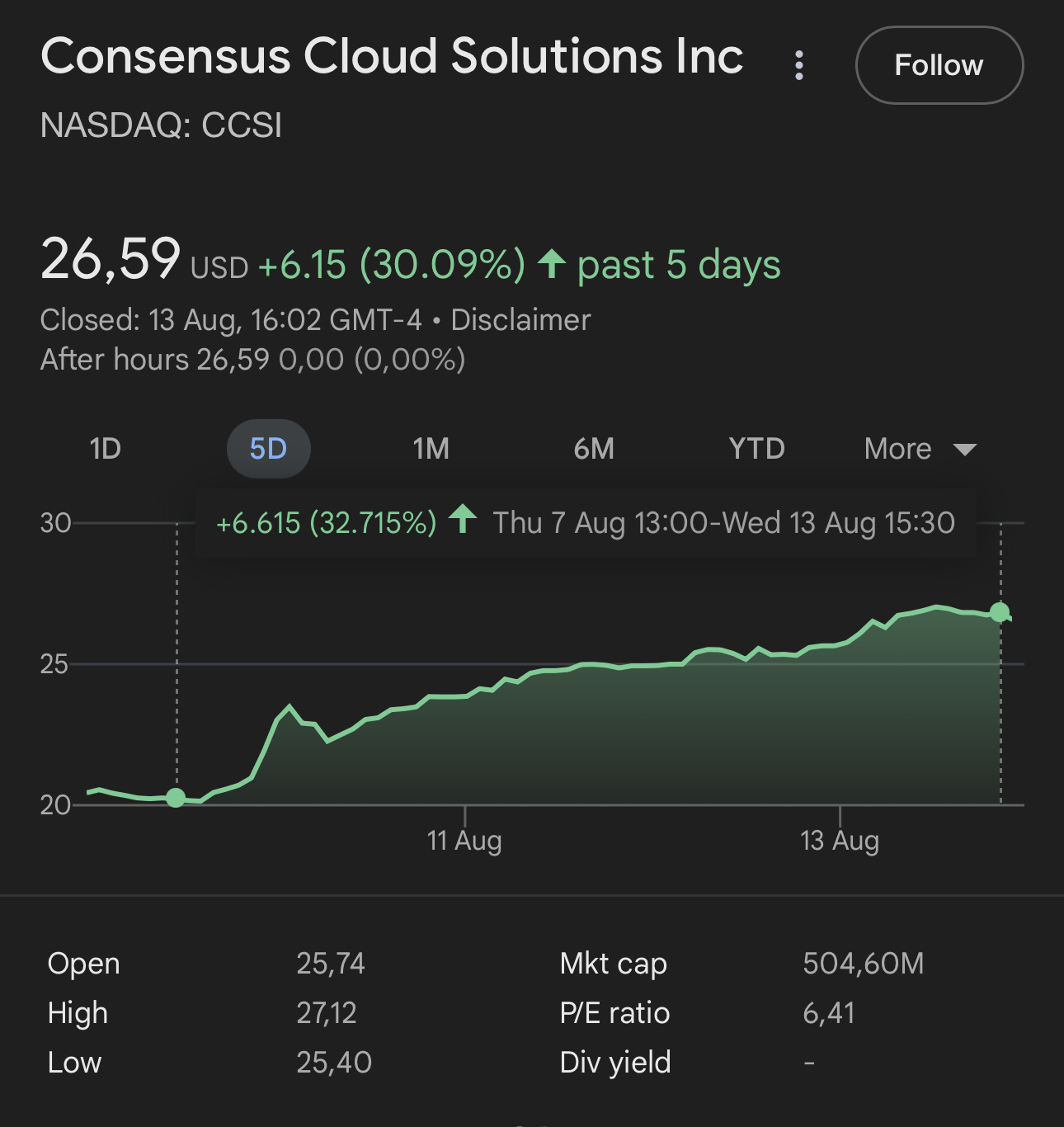This screenshot has height=1127, width=1064.
Task: Click the 13 Aug axis label on chart
Action: 840,840
